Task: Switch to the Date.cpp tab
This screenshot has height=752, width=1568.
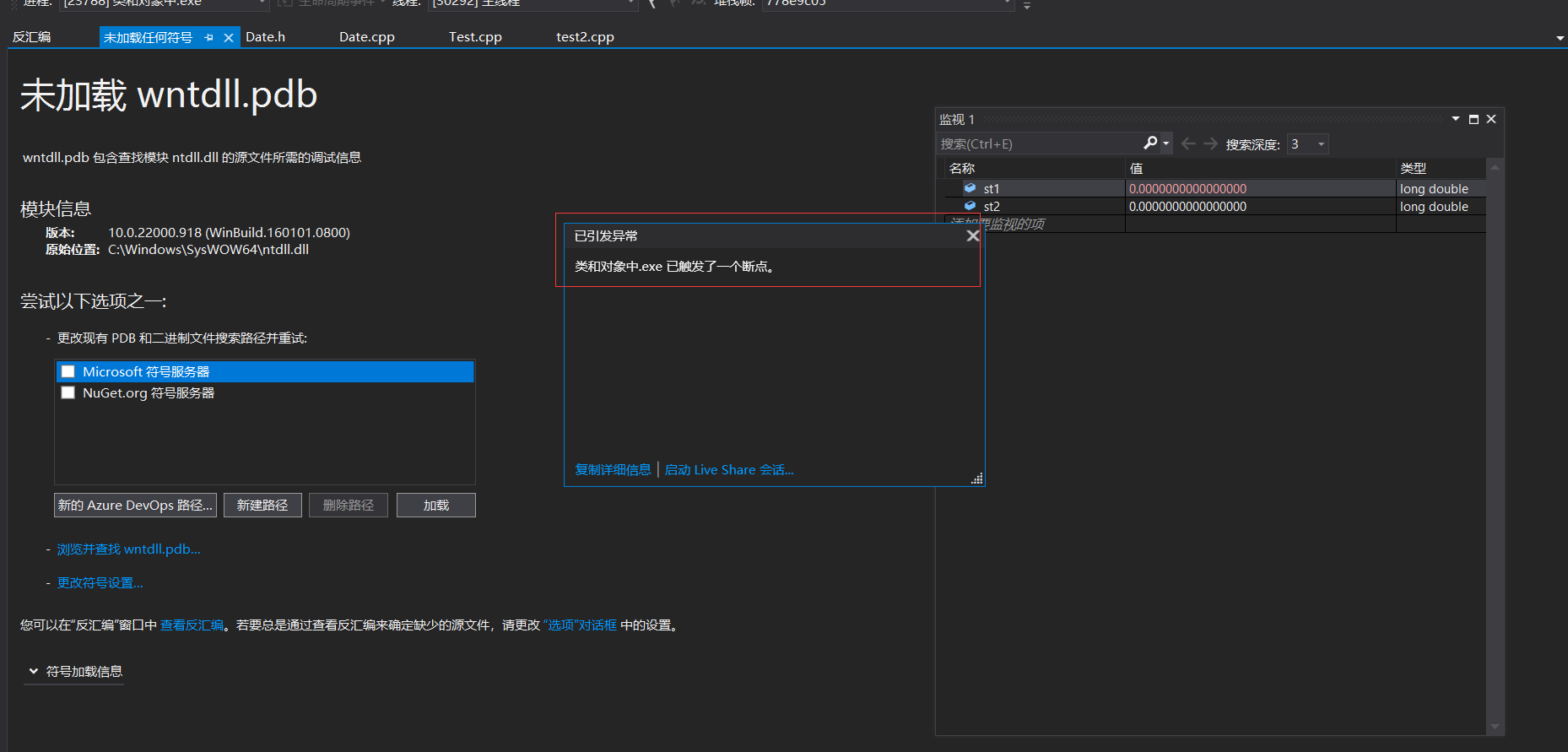Action: tap(366, 37)
